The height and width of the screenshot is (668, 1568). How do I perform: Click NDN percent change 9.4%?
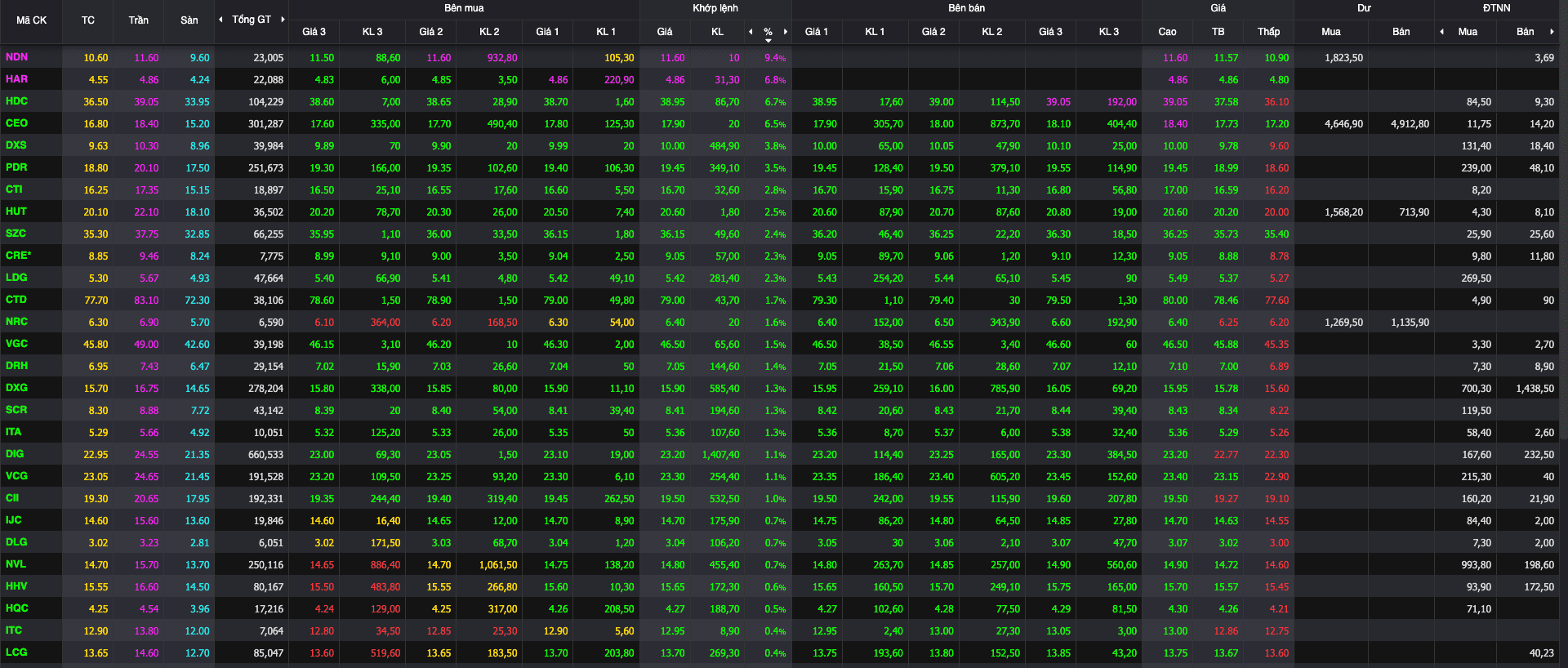tap(775, 58)
